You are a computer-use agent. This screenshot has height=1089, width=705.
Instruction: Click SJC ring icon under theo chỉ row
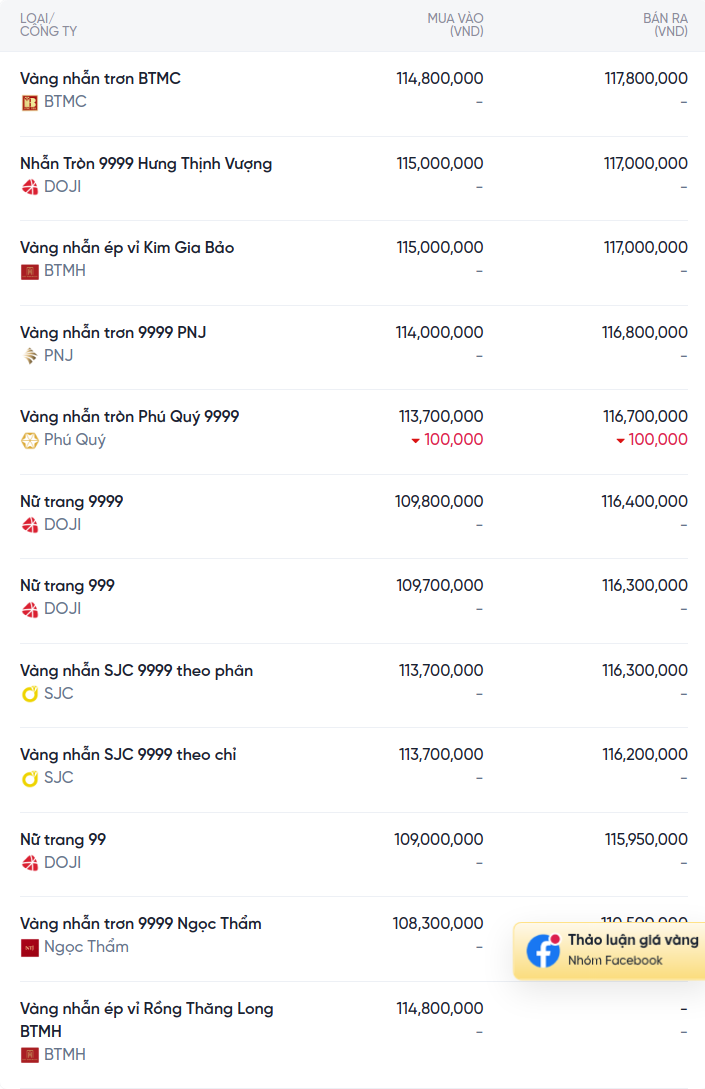click(x=30, y=779)
